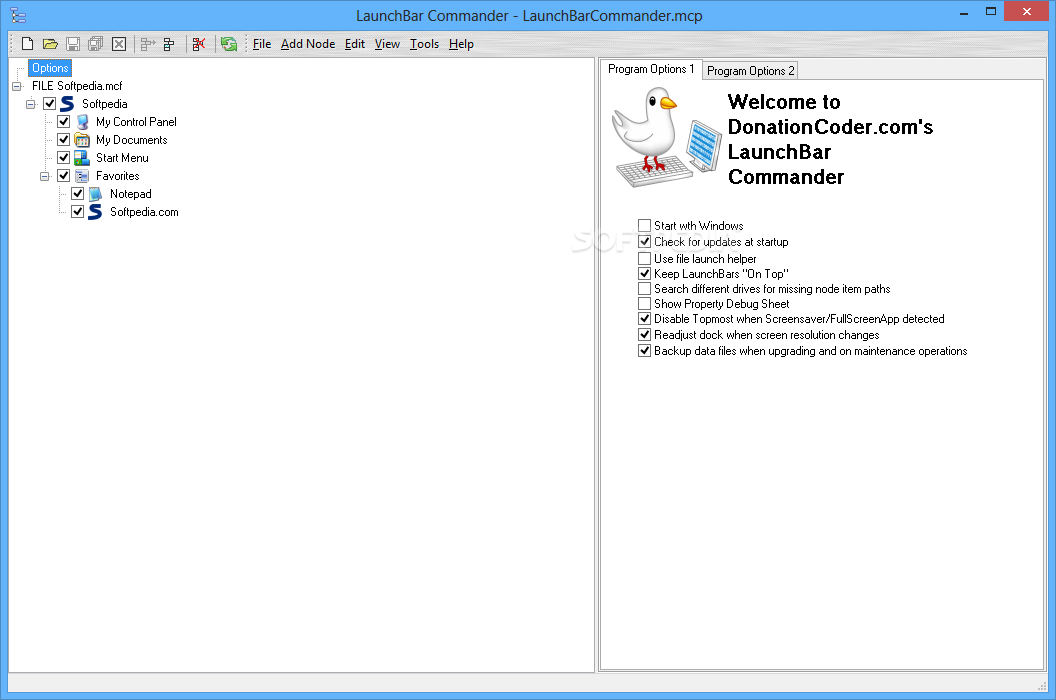The width and height of the screenshot is (1056, 700).
Task: Select the Program Options 1 tab
Action: pyautogui.click(x=651, y=69)
